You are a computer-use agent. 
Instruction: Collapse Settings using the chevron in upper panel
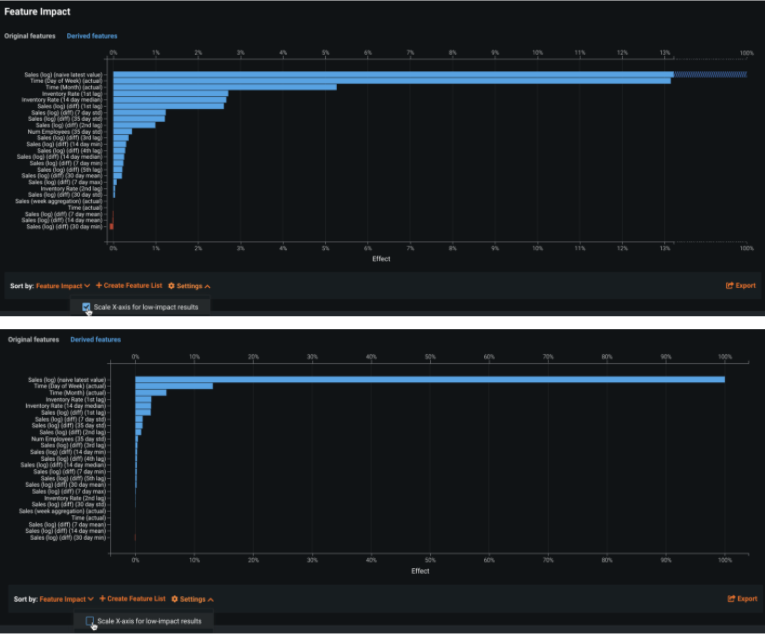tap(207, 286)
